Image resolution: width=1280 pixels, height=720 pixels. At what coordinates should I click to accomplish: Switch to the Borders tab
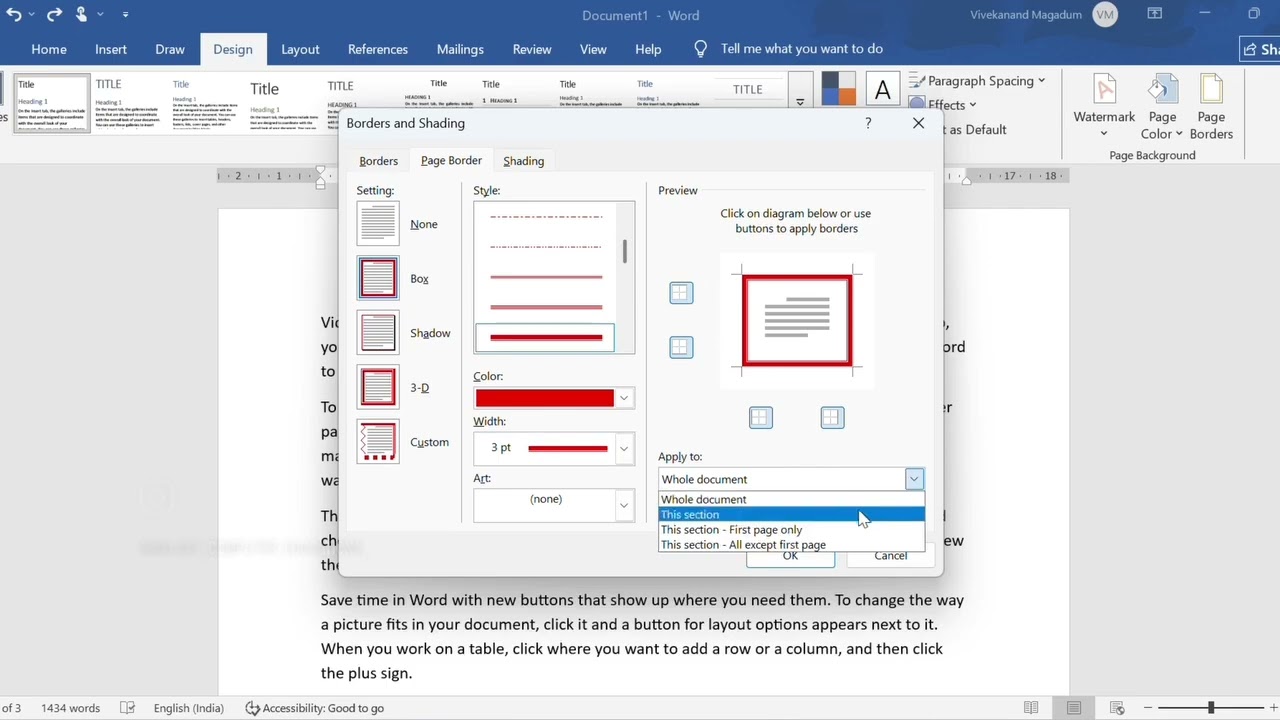pos(378,161)
